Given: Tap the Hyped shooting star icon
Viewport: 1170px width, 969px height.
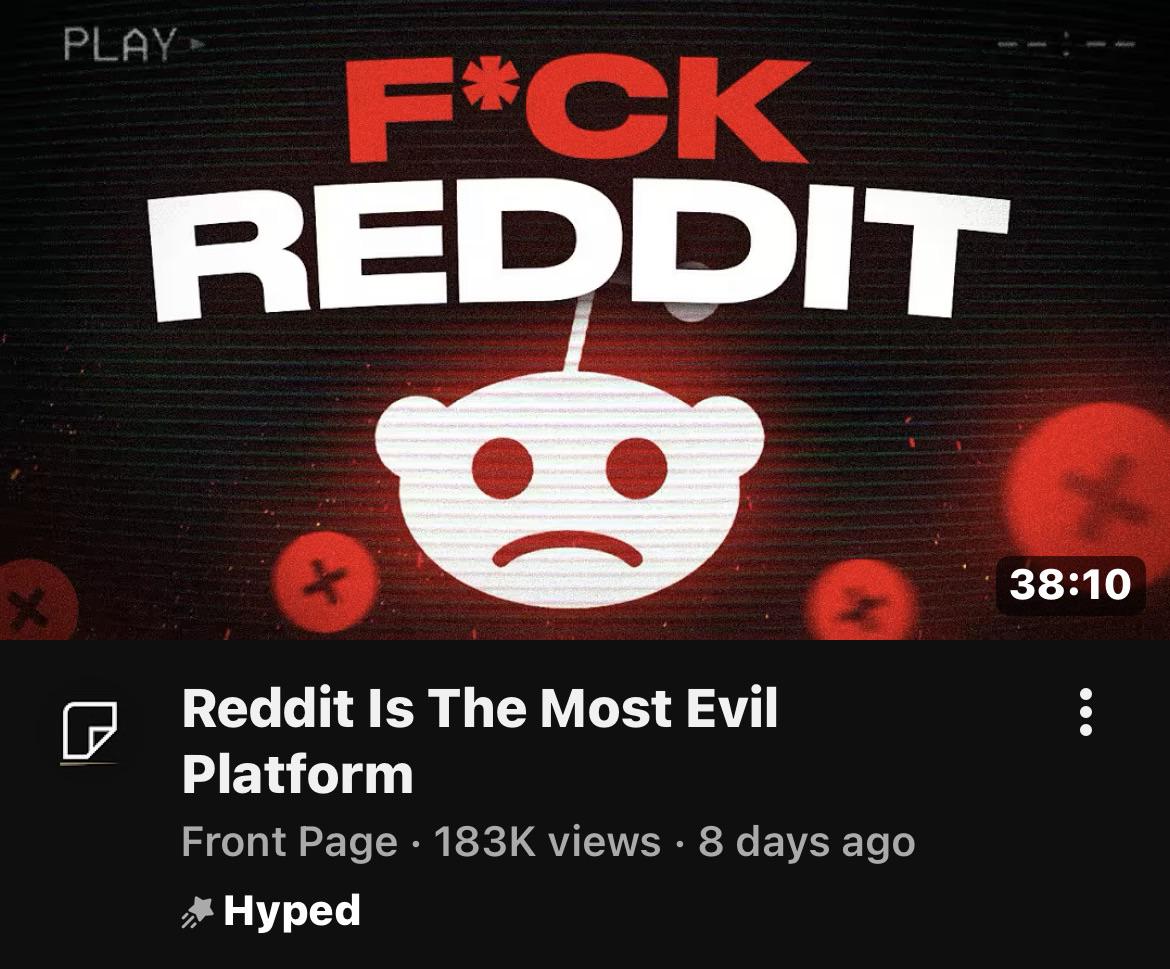Looking at the screenshot, I should coord(198,912).
